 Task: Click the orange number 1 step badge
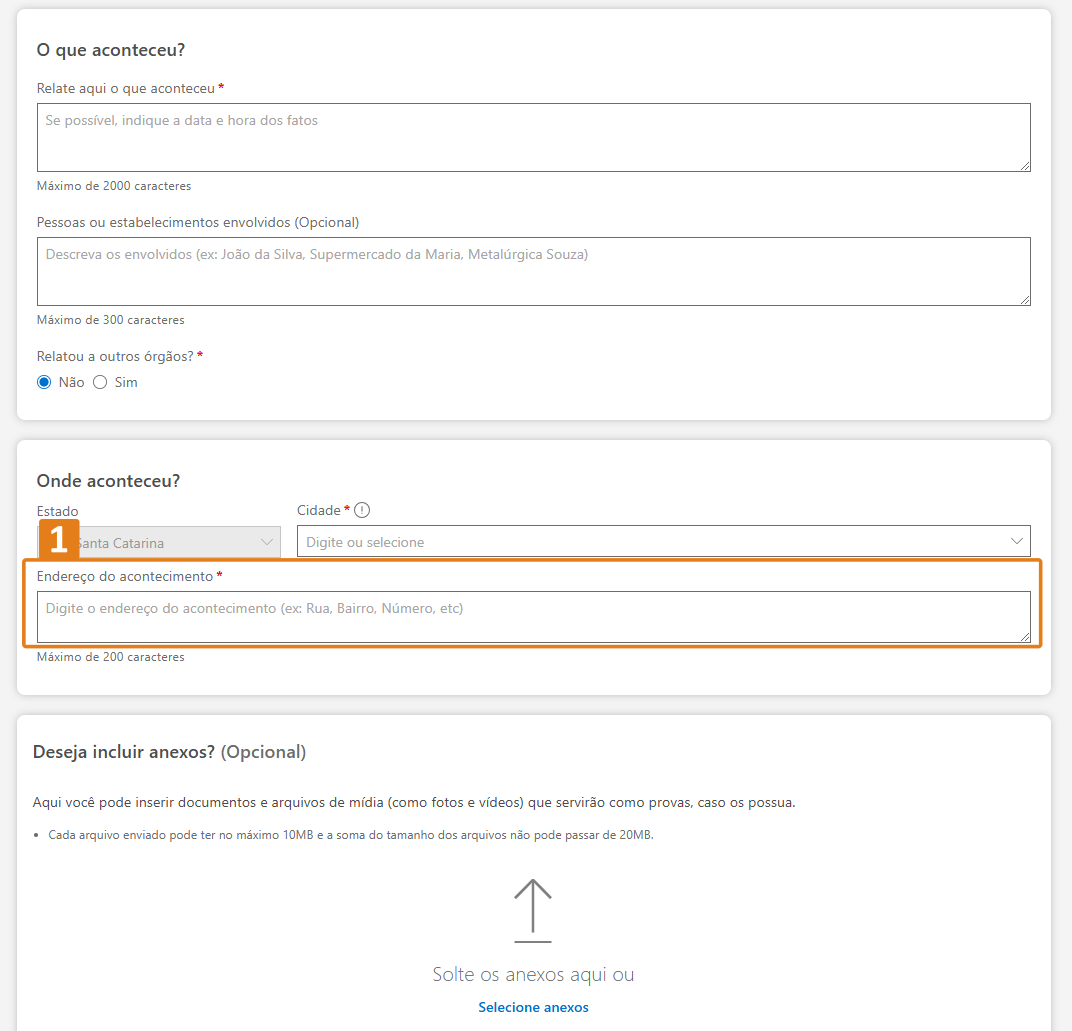point(58,539)
